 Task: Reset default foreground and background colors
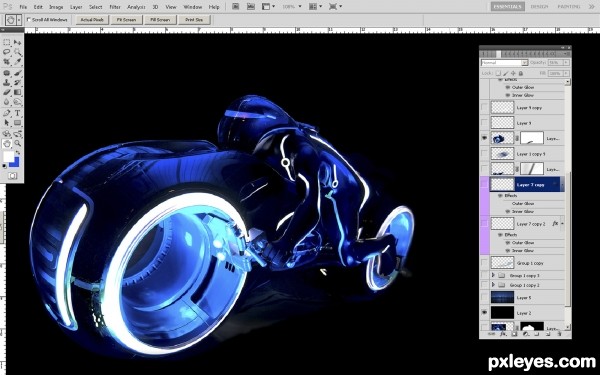click(4, 166)
